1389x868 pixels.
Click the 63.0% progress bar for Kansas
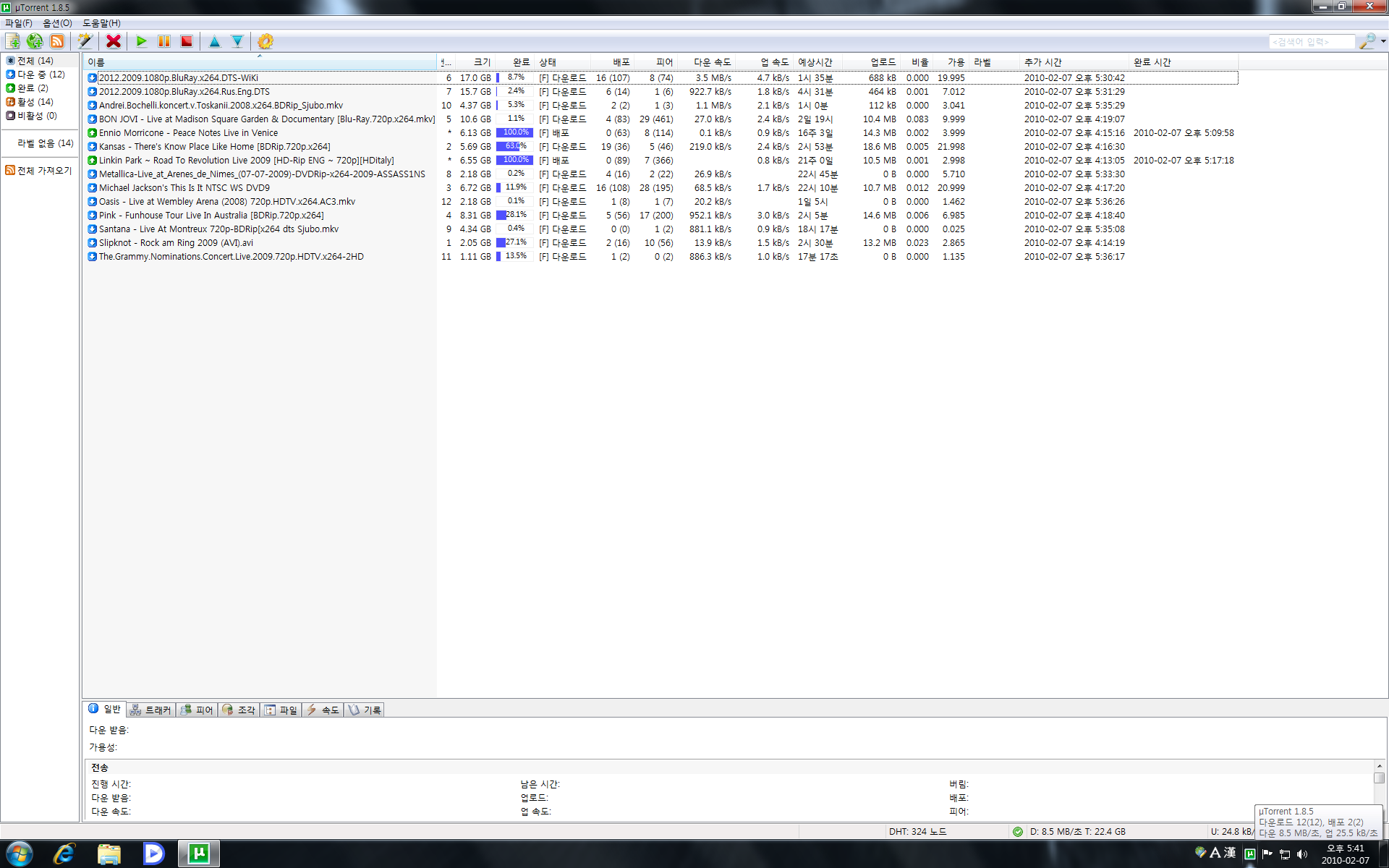point(514,147)
